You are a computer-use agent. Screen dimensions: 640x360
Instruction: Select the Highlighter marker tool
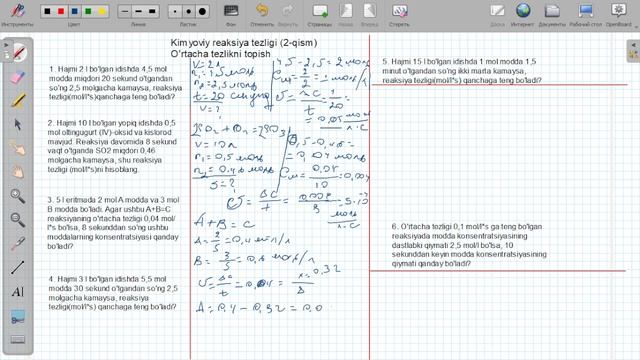[x=18, y=101]
